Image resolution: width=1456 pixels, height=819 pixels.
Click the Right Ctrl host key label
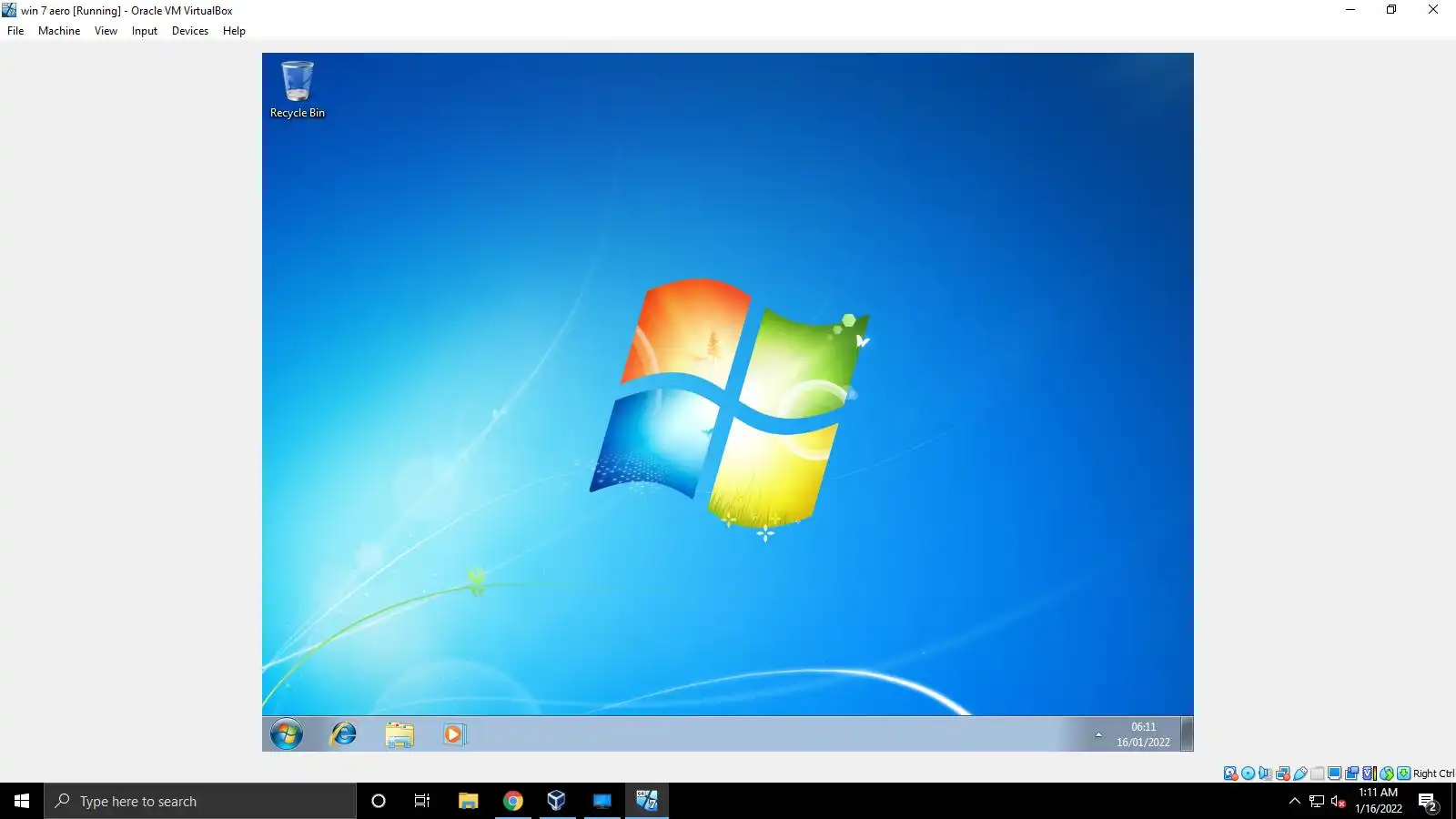tap(1433, 773)
